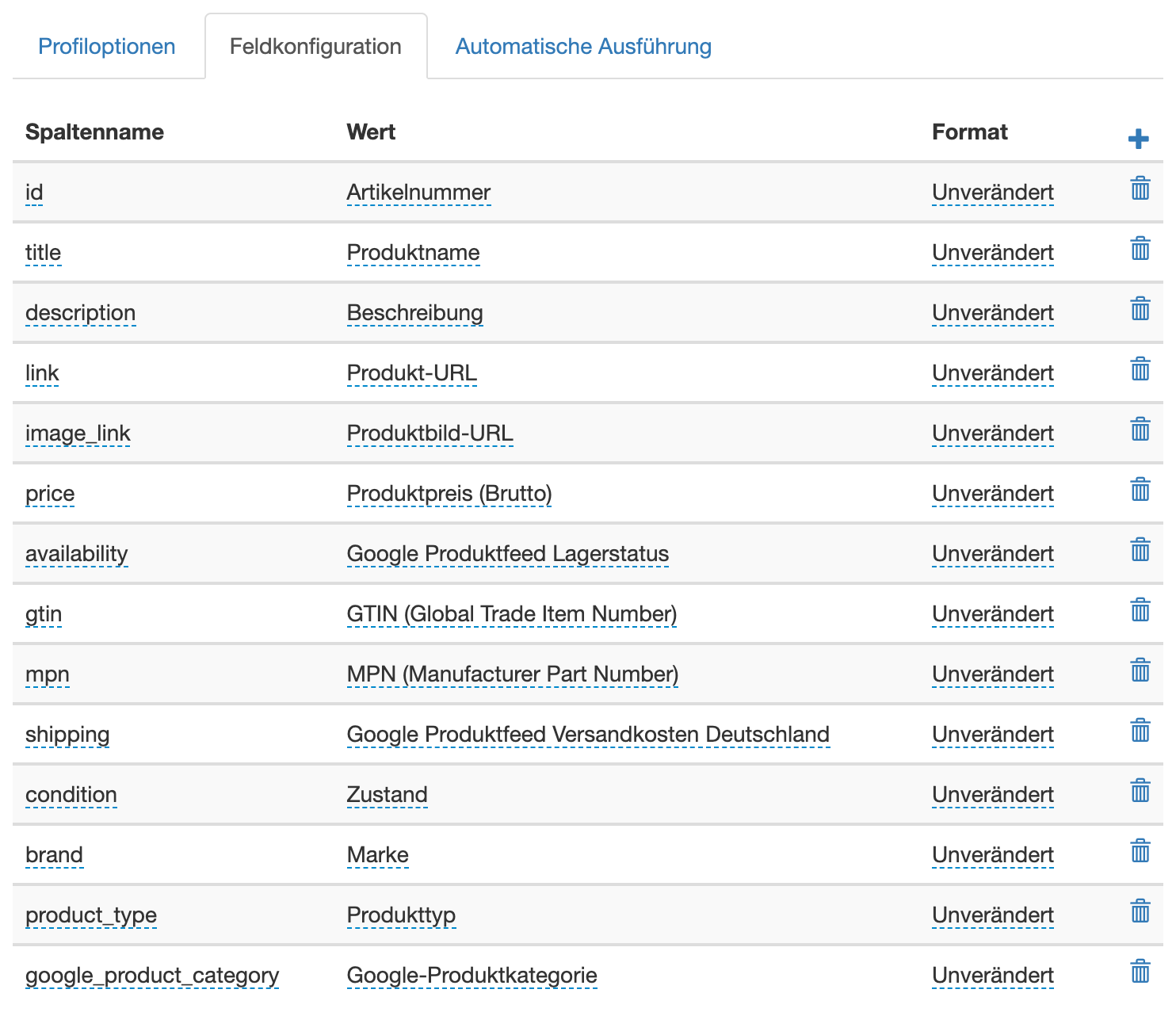Delete the shipping row
Image resolution: width=1176 pixels, height=1016 pixels.
(1140, 731)
